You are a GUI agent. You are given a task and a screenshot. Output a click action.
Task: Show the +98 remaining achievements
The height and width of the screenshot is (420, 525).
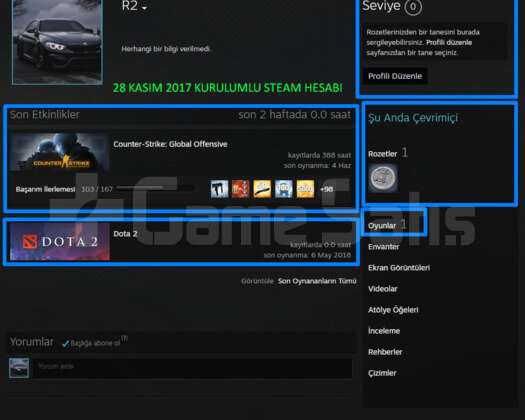pos(326,189)
